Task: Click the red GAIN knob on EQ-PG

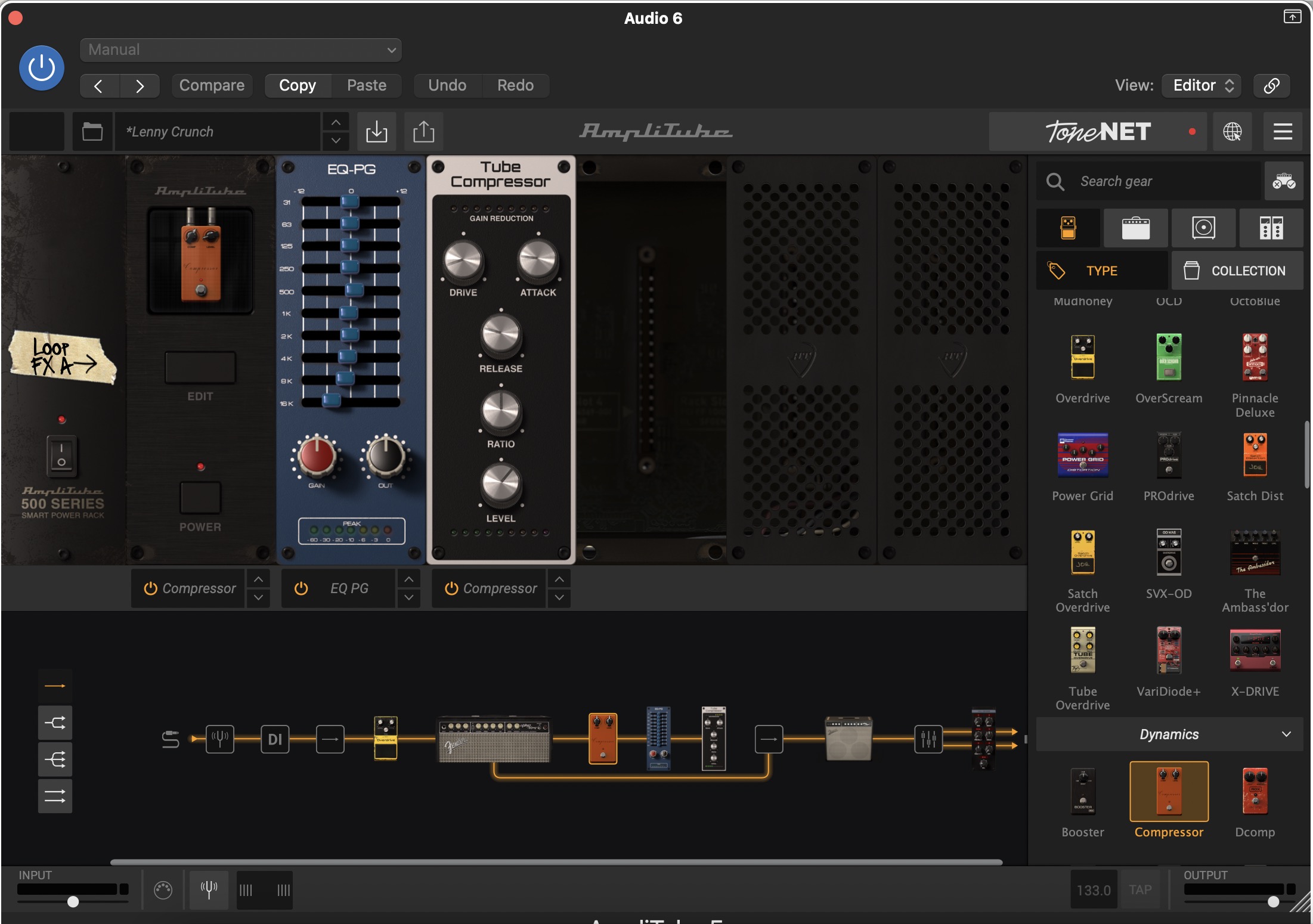Action: (316, 457)
